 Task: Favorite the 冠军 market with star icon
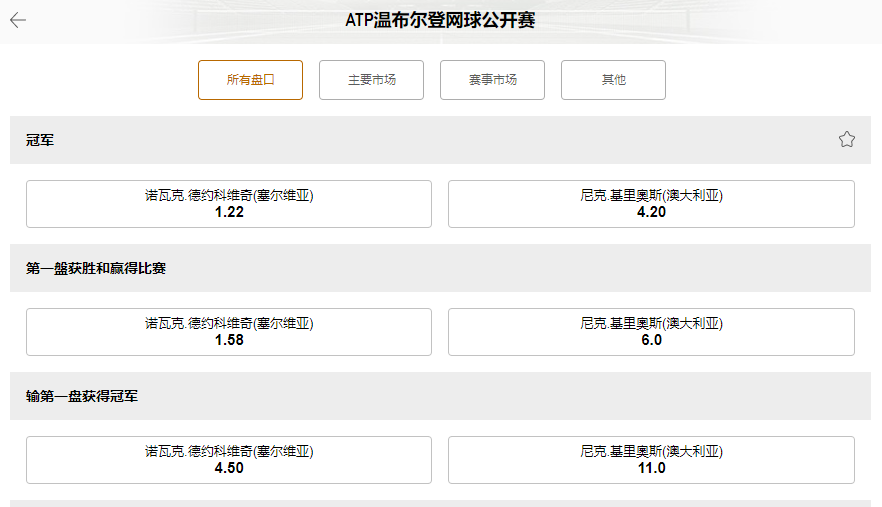point(847,140)
